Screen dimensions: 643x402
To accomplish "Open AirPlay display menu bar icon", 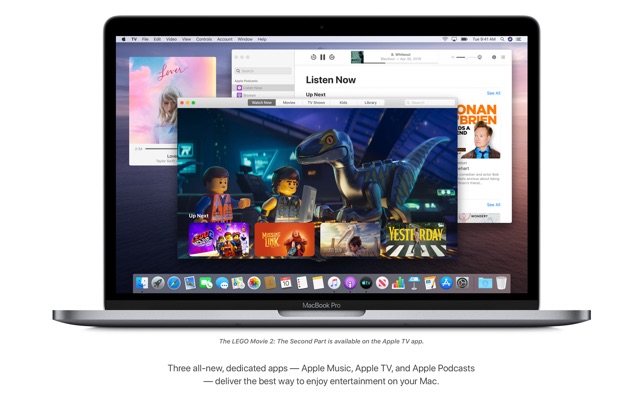I will [x=454, y=39].
